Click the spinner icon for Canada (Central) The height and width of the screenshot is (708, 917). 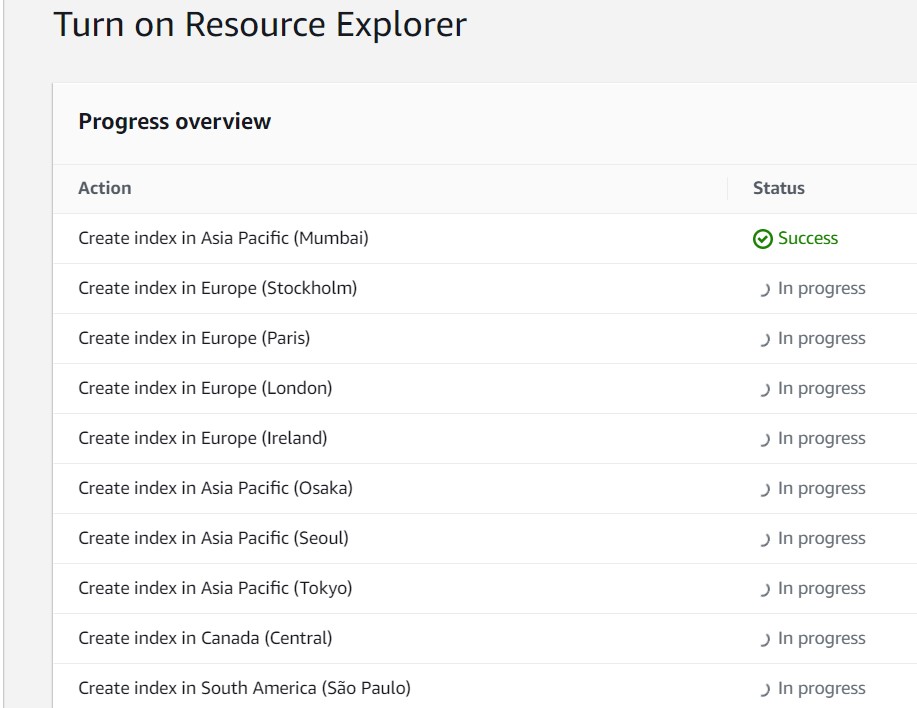pos(766,638)
